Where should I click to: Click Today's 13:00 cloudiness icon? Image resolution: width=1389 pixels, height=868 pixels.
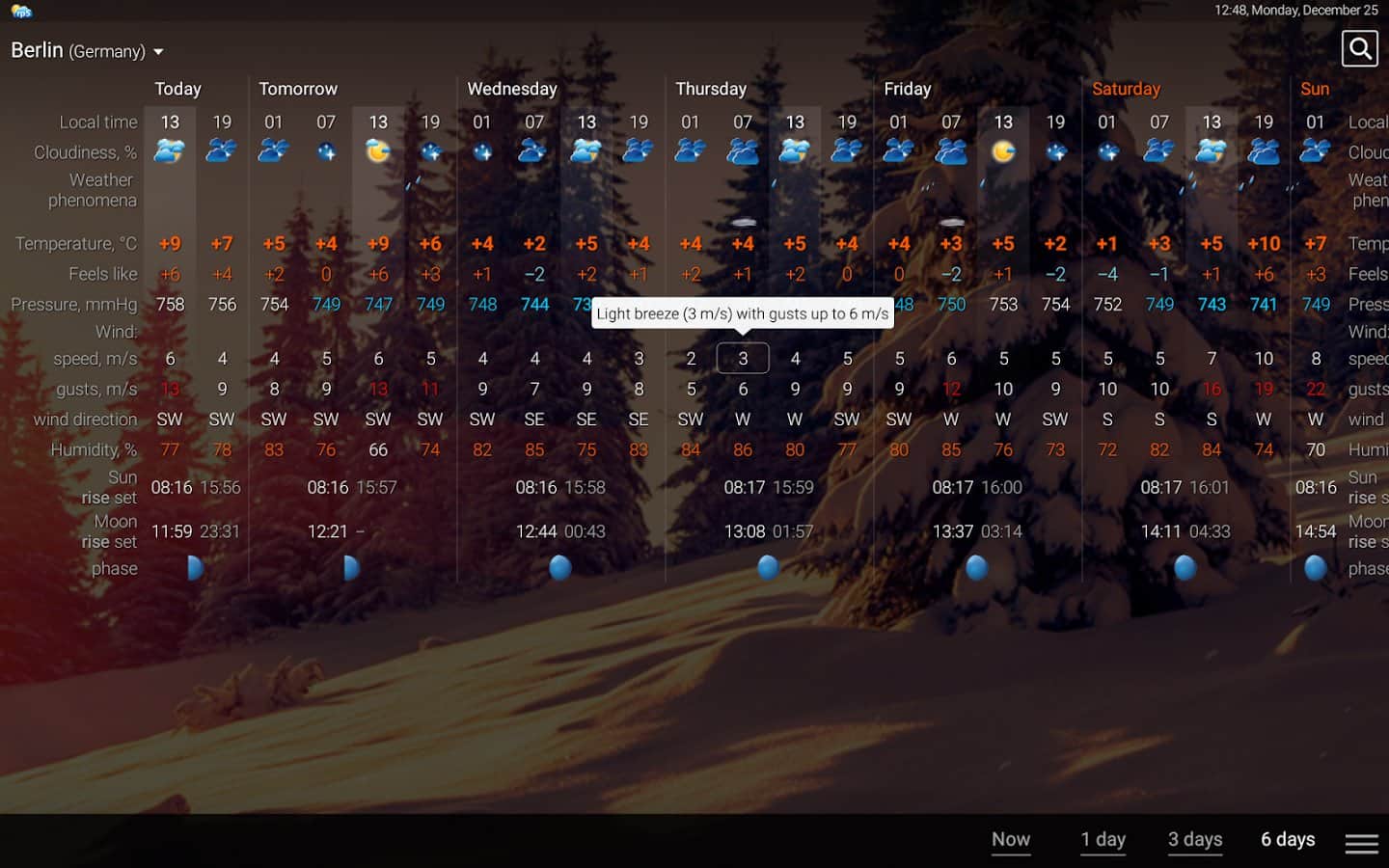(170, 151)
